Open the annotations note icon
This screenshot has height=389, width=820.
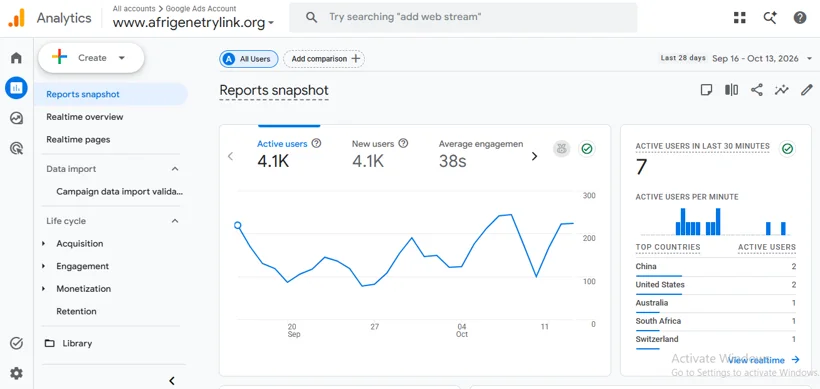click(706, 90)
